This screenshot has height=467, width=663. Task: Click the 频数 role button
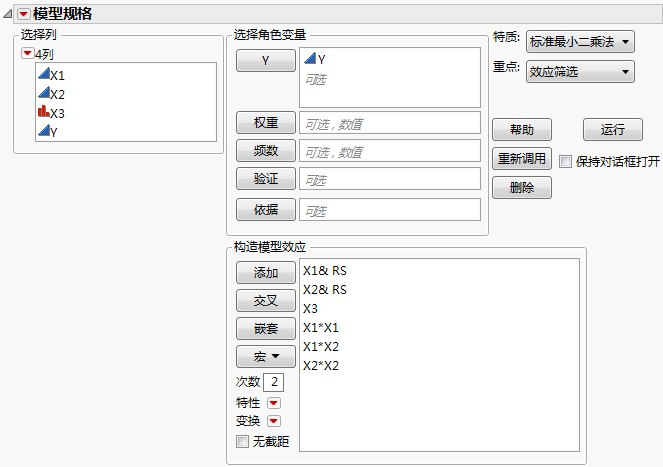(x=266, y=151)
